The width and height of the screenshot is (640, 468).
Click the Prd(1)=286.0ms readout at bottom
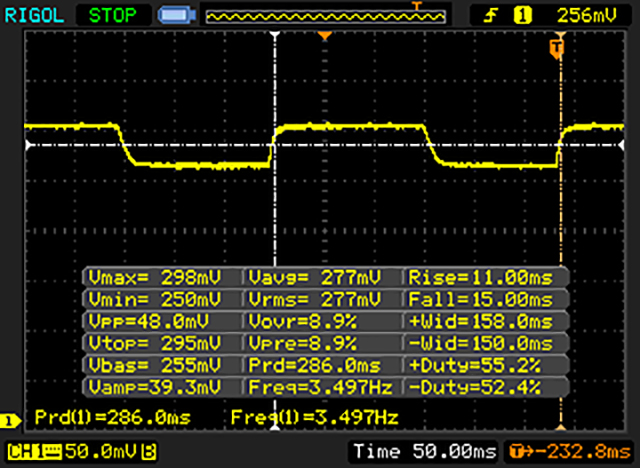click(112, 416)
